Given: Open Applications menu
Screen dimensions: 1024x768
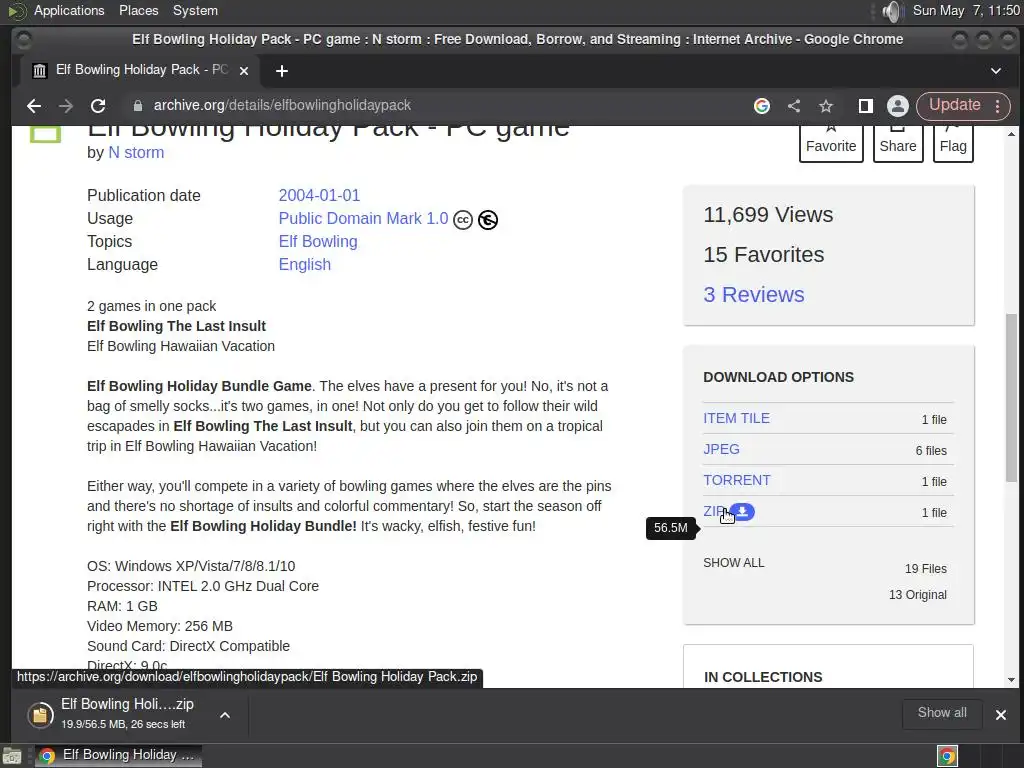Looking at the screenshot, I should click(69, 10).
